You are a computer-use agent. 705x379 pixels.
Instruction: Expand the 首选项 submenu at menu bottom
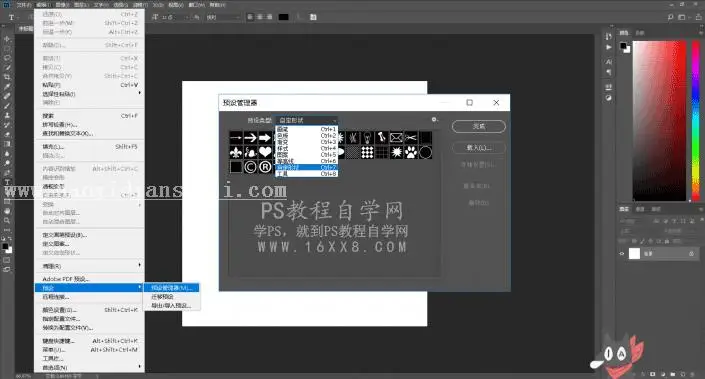(89, 367)
